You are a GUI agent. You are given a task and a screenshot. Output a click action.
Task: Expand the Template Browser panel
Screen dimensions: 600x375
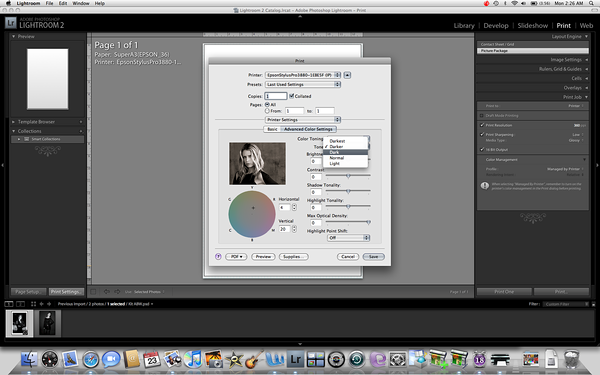13,122
